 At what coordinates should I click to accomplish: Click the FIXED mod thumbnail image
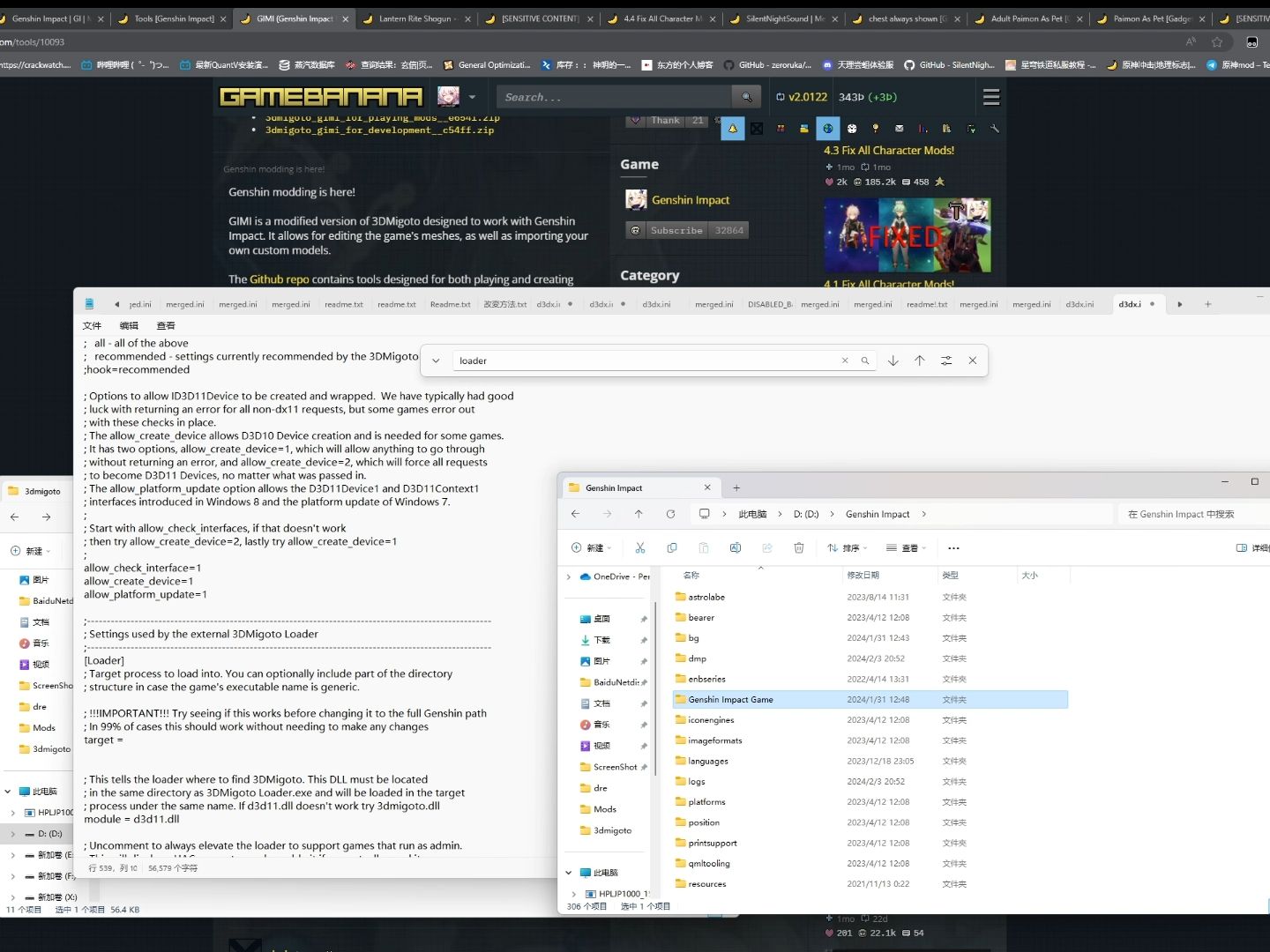click(x=908, y=235)
